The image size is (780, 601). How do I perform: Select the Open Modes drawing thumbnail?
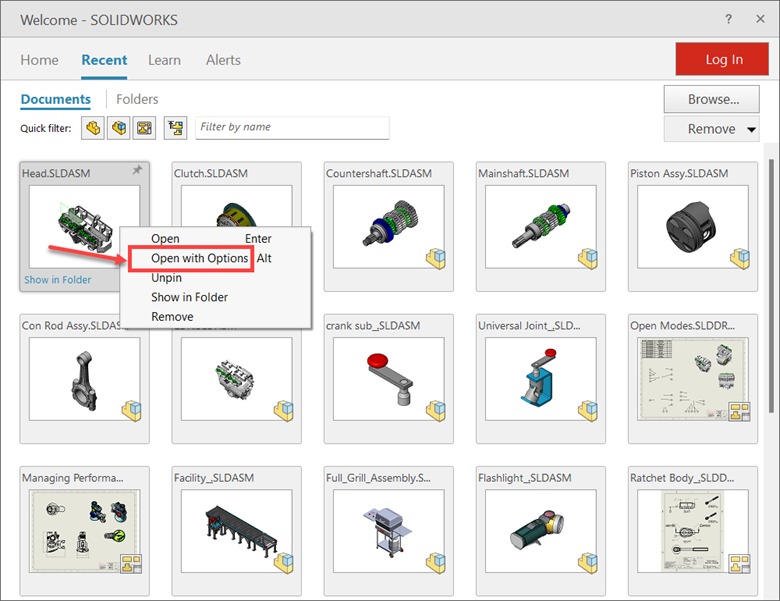pyautogui.click(x=693, y=379)
